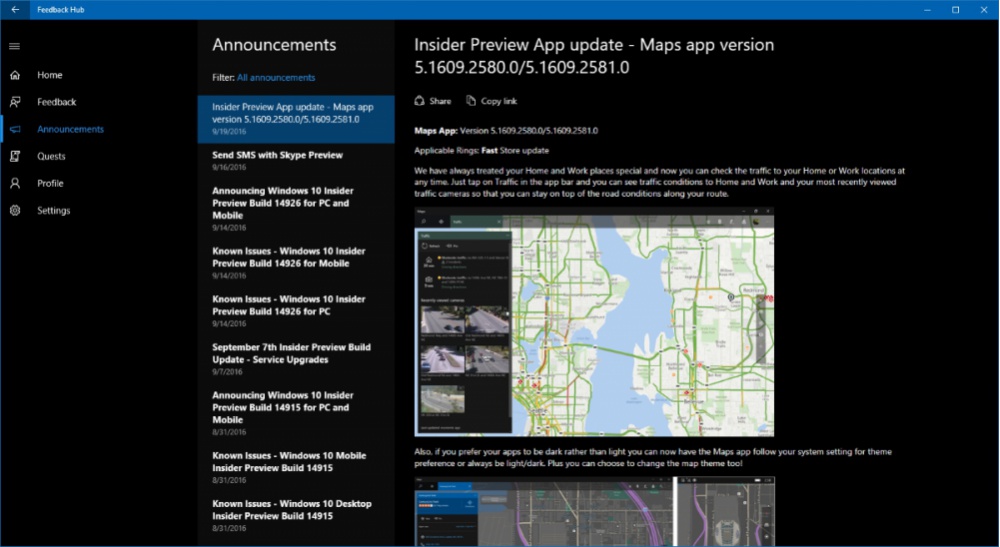The height and width of the screenshot is (547, 1000).
Task: Click the Feedback person icon
Action: coord(15,102)
